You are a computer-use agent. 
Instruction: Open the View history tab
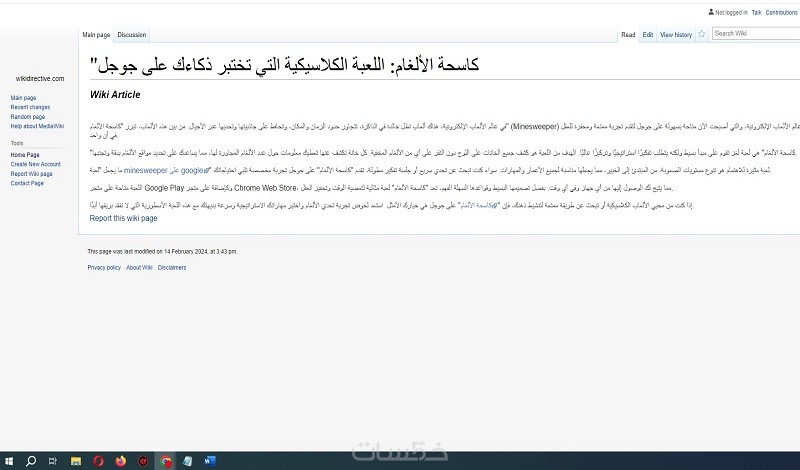676,35
